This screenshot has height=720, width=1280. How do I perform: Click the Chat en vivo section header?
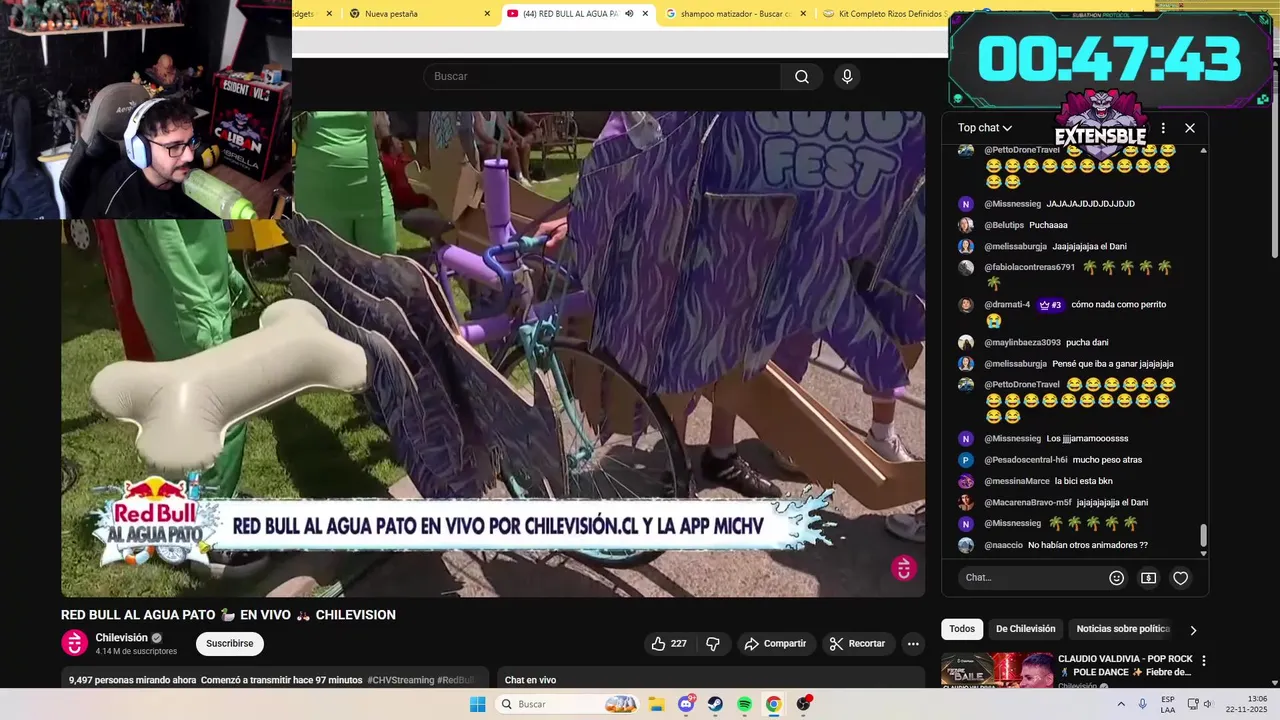530,680
